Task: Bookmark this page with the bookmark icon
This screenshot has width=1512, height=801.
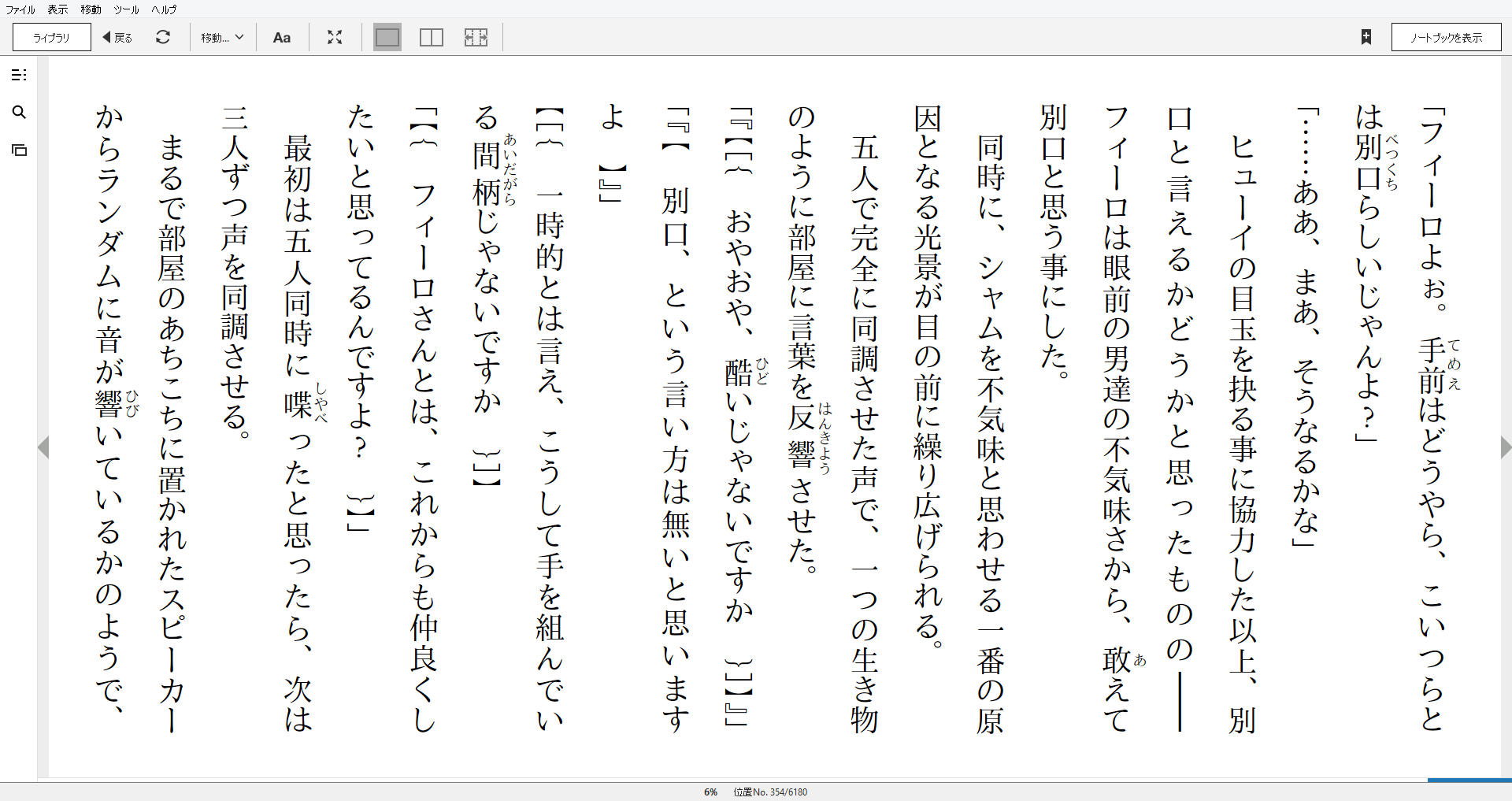Action: point(1366,37)
